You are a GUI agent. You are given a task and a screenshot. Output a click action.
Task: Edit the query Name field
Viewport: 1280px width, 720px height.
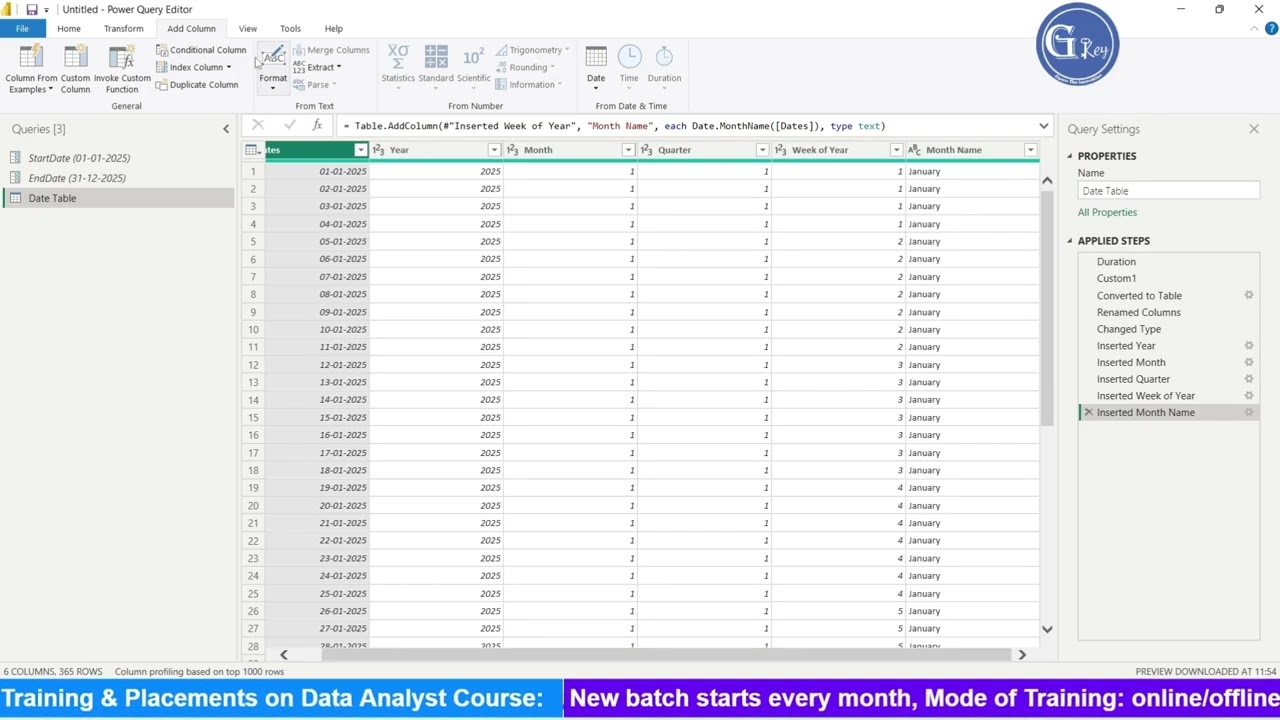click(x=1168, y=191)
